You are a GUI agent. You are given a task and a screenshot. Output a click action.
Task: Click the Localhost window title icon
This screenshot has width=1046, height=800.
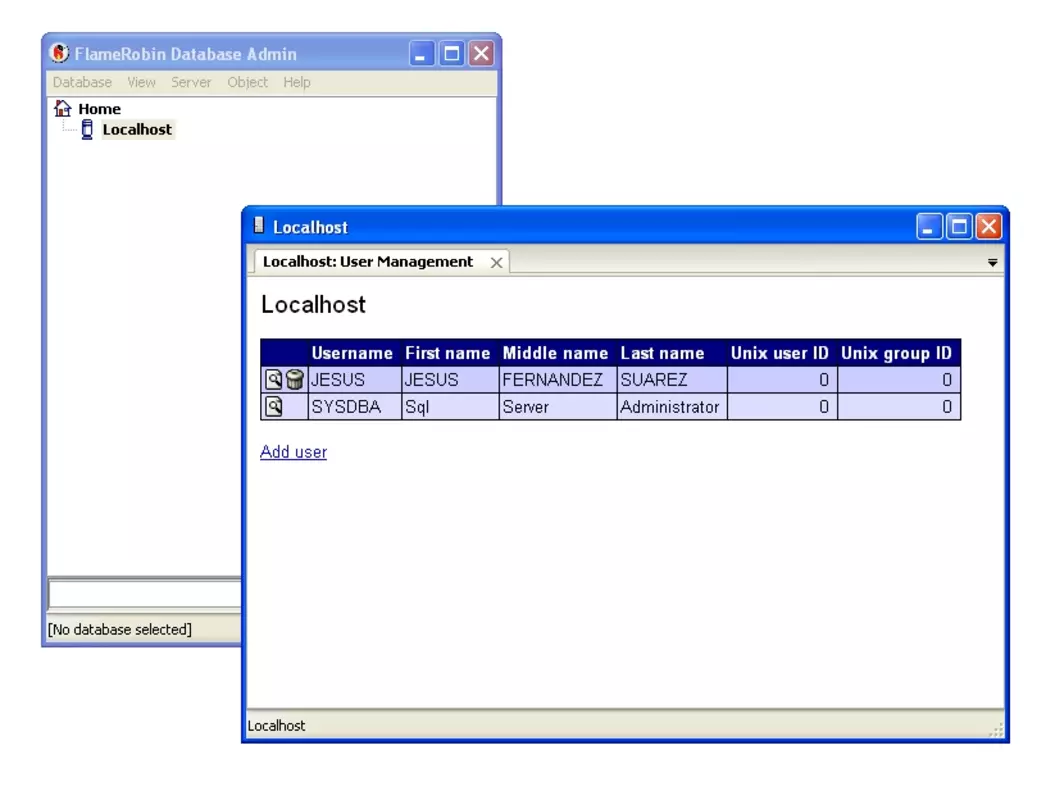pyautogui.click(x=259, y=226)
